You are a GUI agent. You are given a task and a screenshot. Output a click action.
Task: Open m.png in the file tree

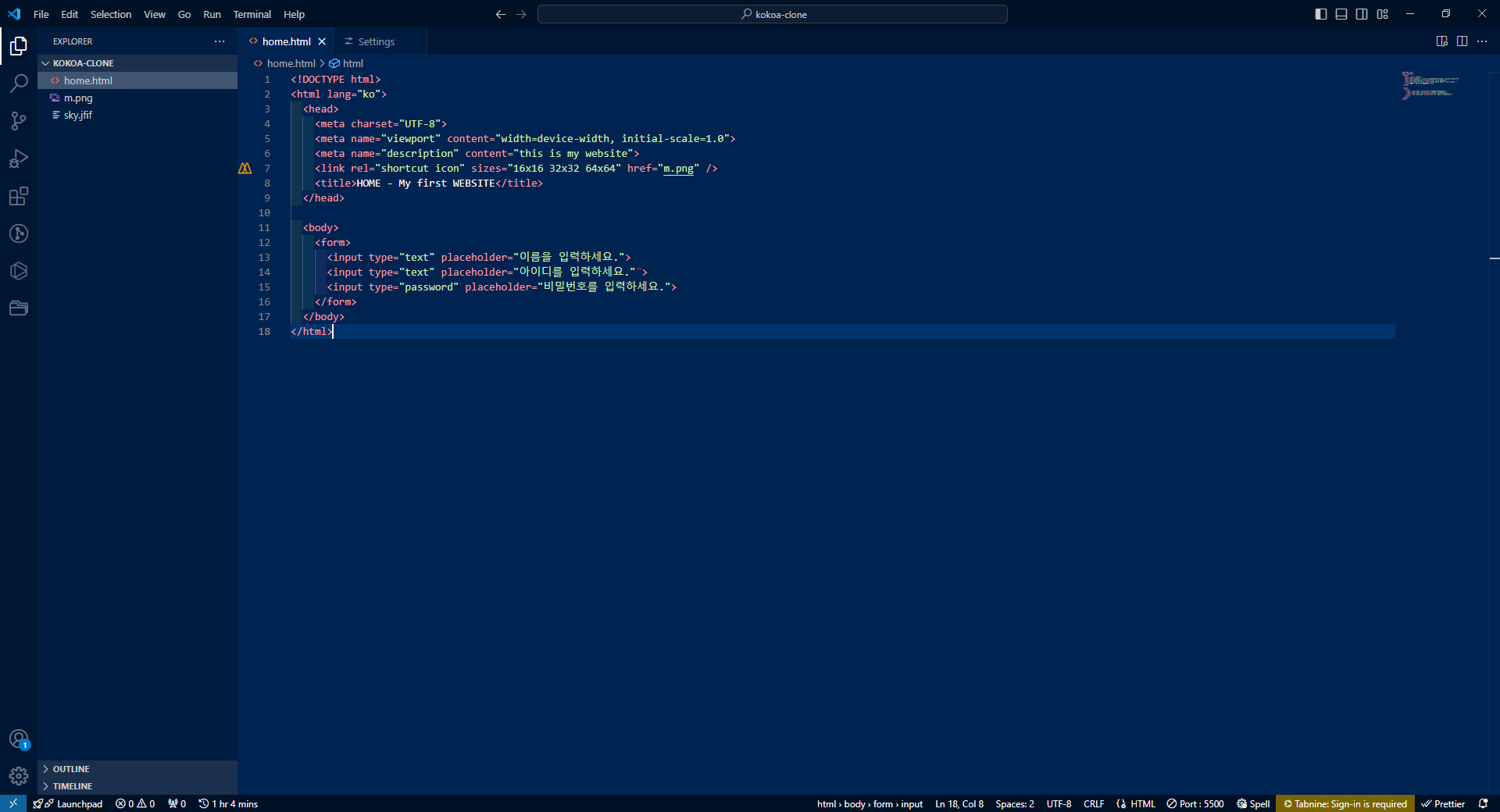pyautogui.click(x=137, y=98)
